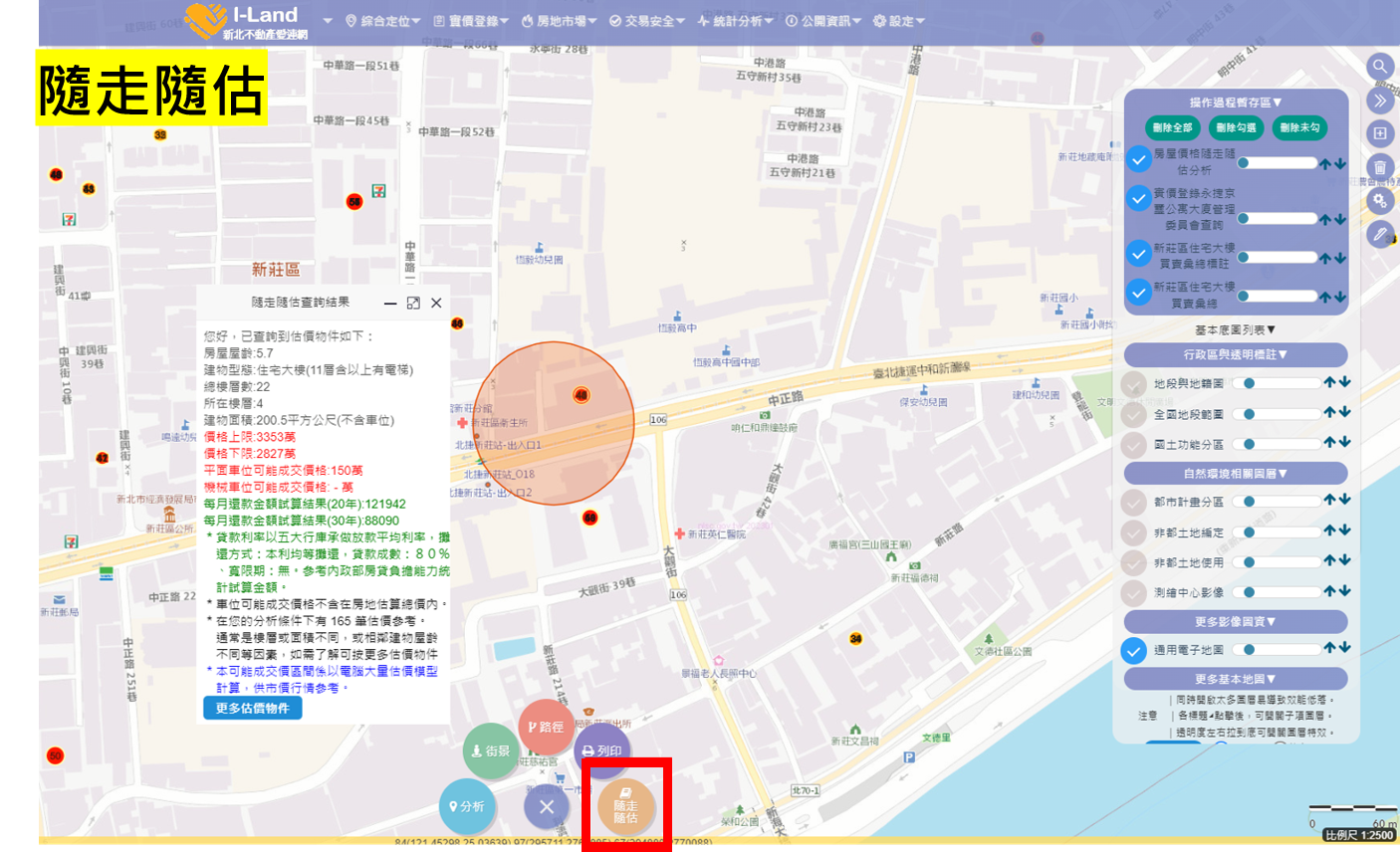
Task: Minimize the 隨走隨估查詢結果 panel
Action: [x=390, y=304]
